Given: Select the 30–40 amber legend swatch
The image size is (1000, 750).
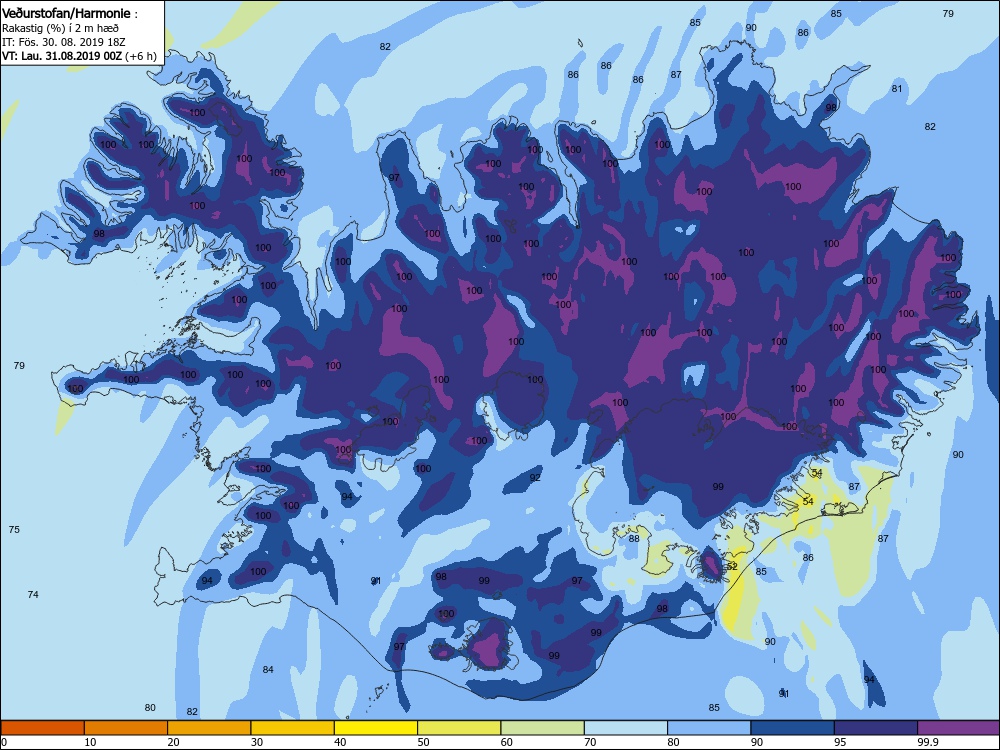Looking at the screenshot, I should (293, 728).
